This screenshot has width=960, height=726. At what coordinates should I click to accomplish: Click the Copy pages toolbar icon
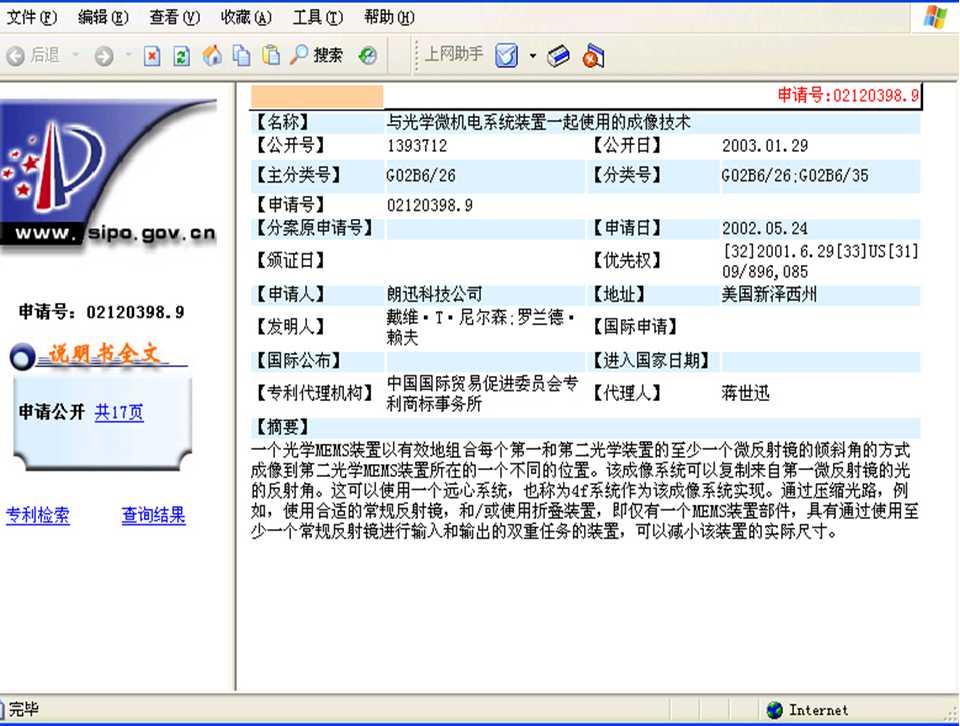coord(242,56)
